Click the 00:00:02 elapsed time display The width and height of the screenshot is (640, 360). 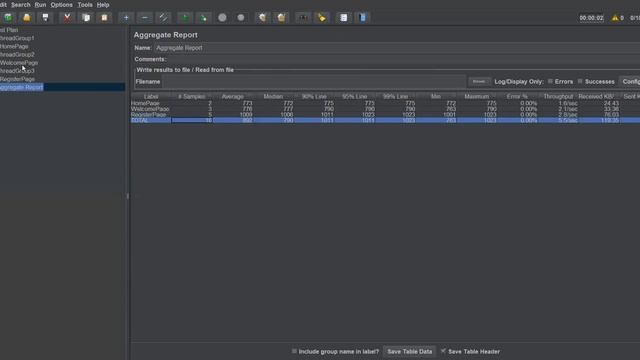point(591,18)
